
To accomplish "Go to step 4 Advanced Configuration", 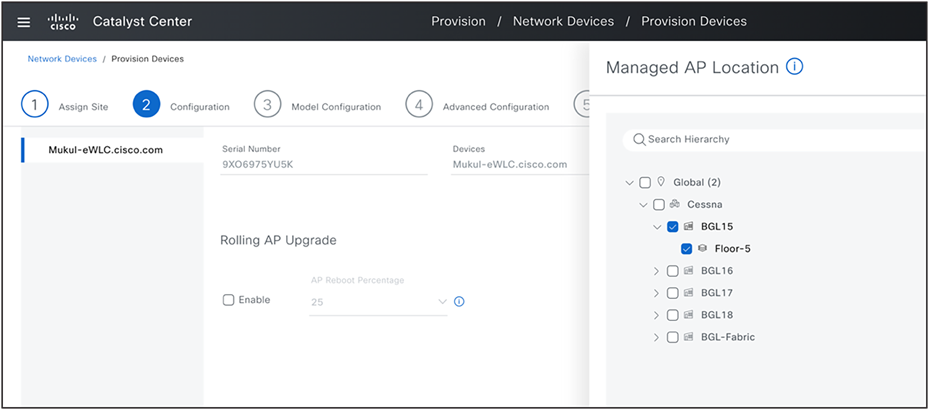I will coord(478,105).
